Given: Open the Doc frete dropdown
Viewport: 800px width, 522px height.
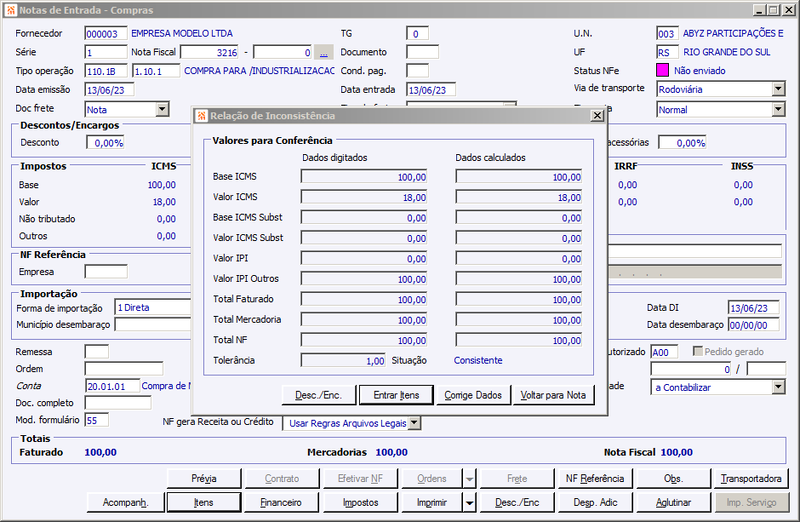Looking at the screenshot, I should point(162,109).
